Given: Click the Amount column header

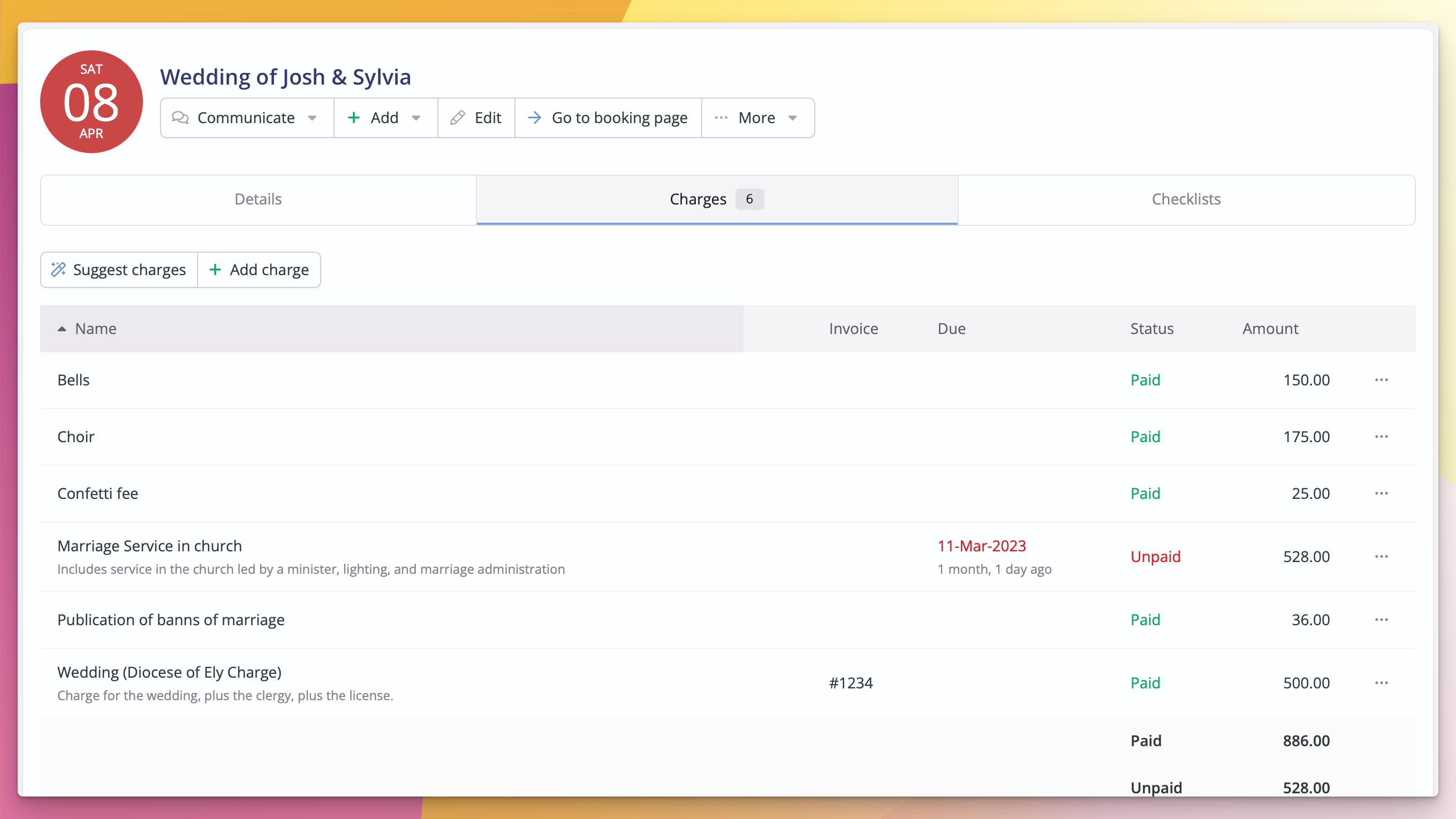Looking at the screenshot, I should coord(1270,328).
